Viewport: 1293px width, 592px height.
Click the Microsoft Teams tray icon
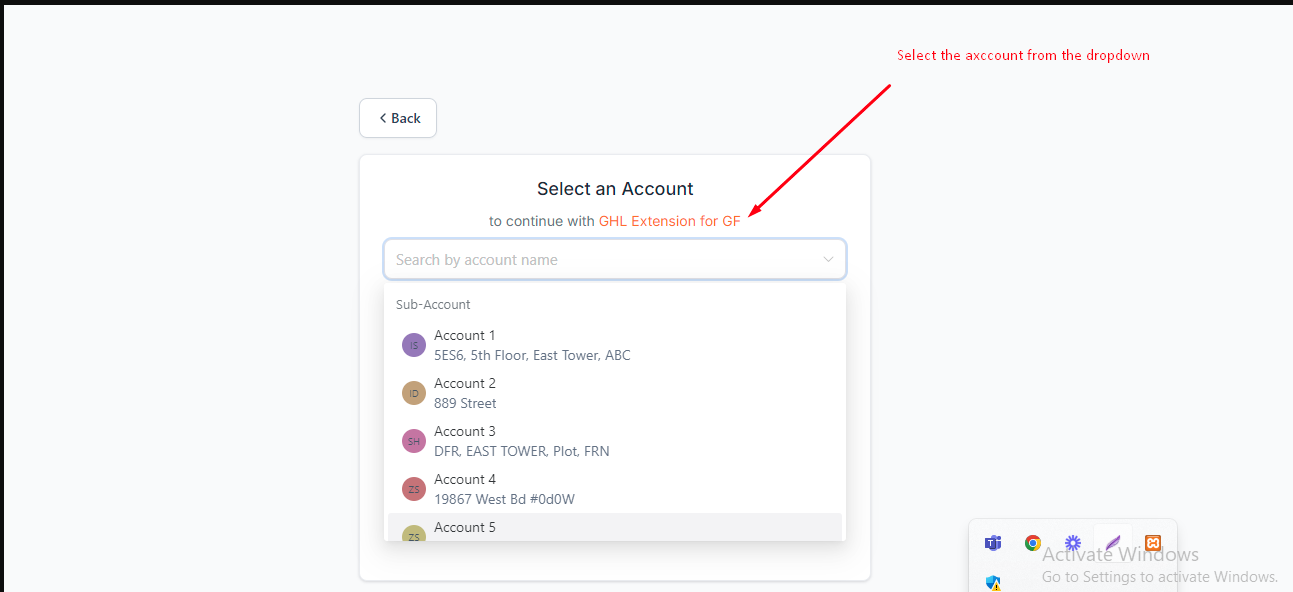(993, 543)
